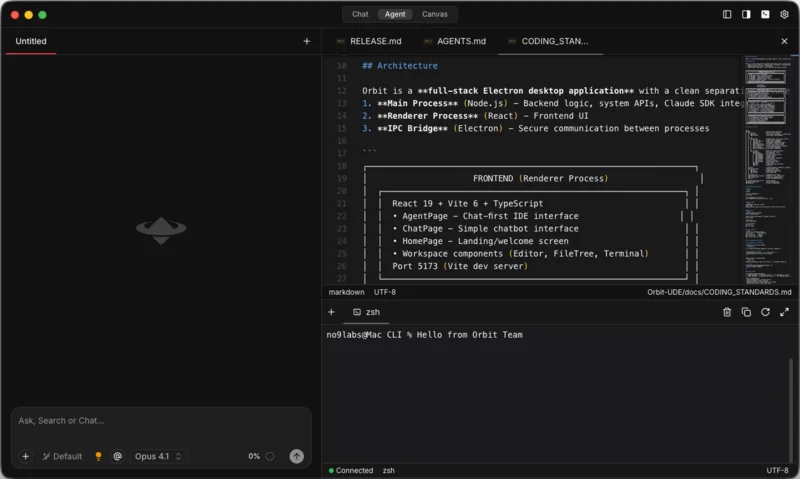Click the zsh label in bottom status bar
This screenshot has height=479, width=800.
point(388,470)
